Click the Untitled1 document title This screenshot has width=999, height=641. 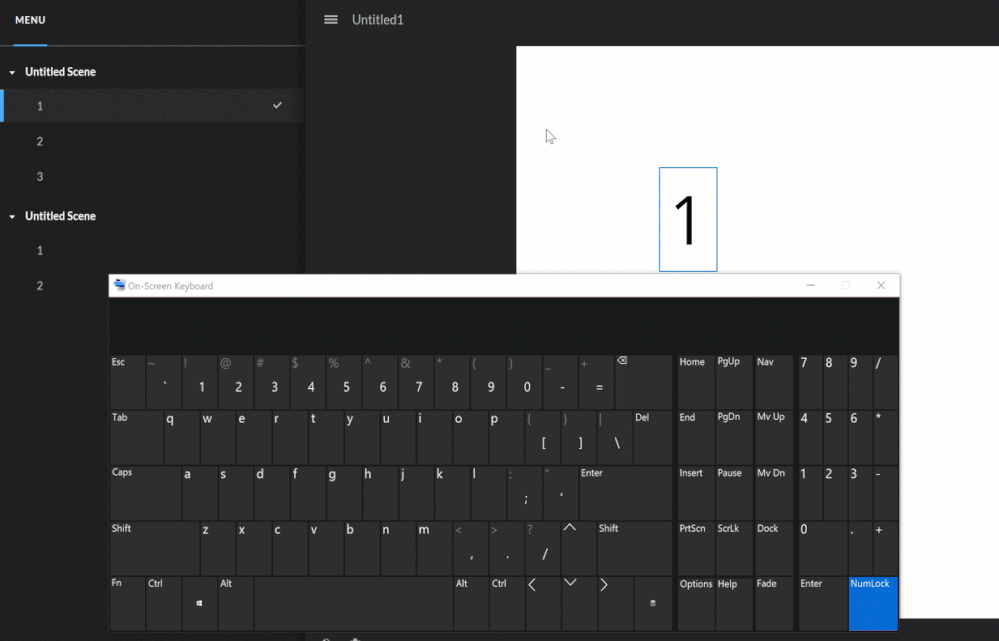pyautogui.click(x=378, y=20)
